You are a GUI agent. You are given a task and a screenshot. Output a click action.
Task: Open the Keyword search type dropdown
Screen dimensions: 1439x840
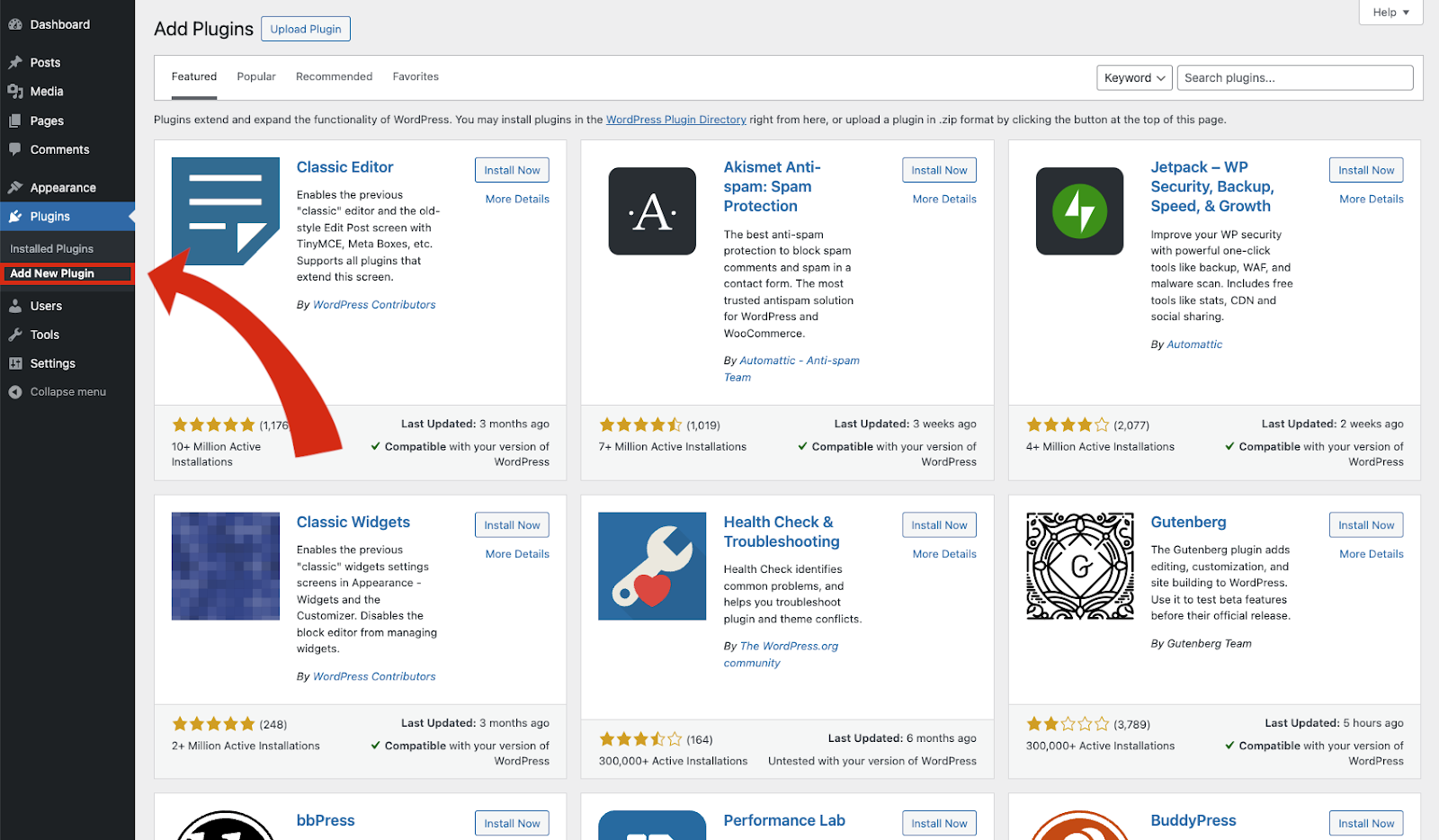(x=1134, y=78)
